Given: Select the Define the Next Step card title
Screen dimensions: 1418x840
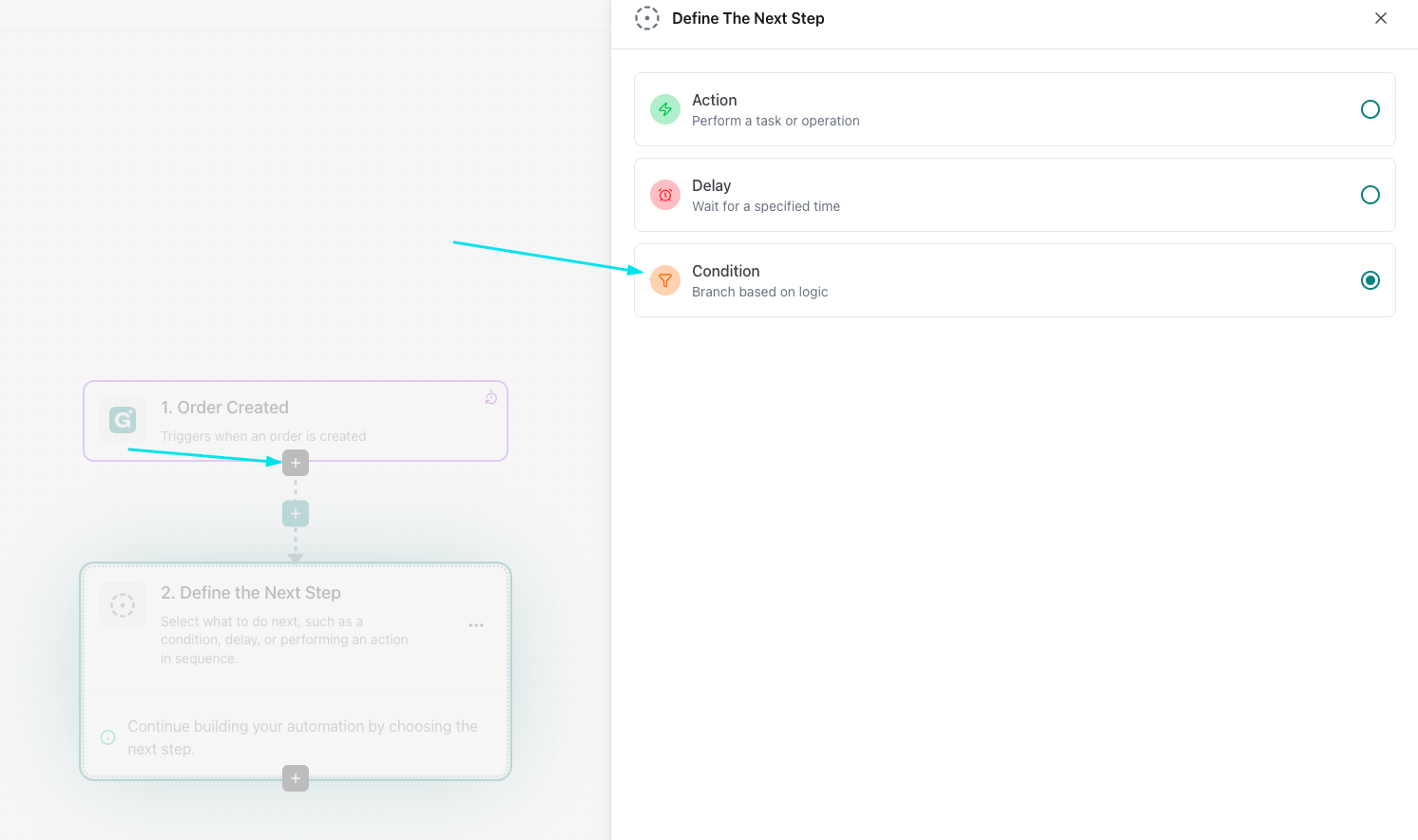Looking at the screenshot, I should 251,593.
